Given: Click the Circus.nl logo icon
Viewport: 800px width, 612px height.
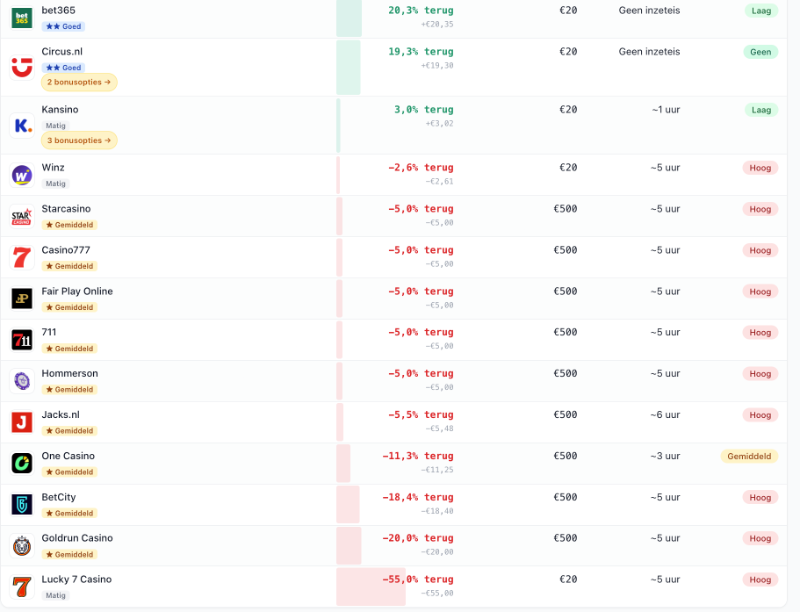Looking at the screenshot, I should point(21,67).
